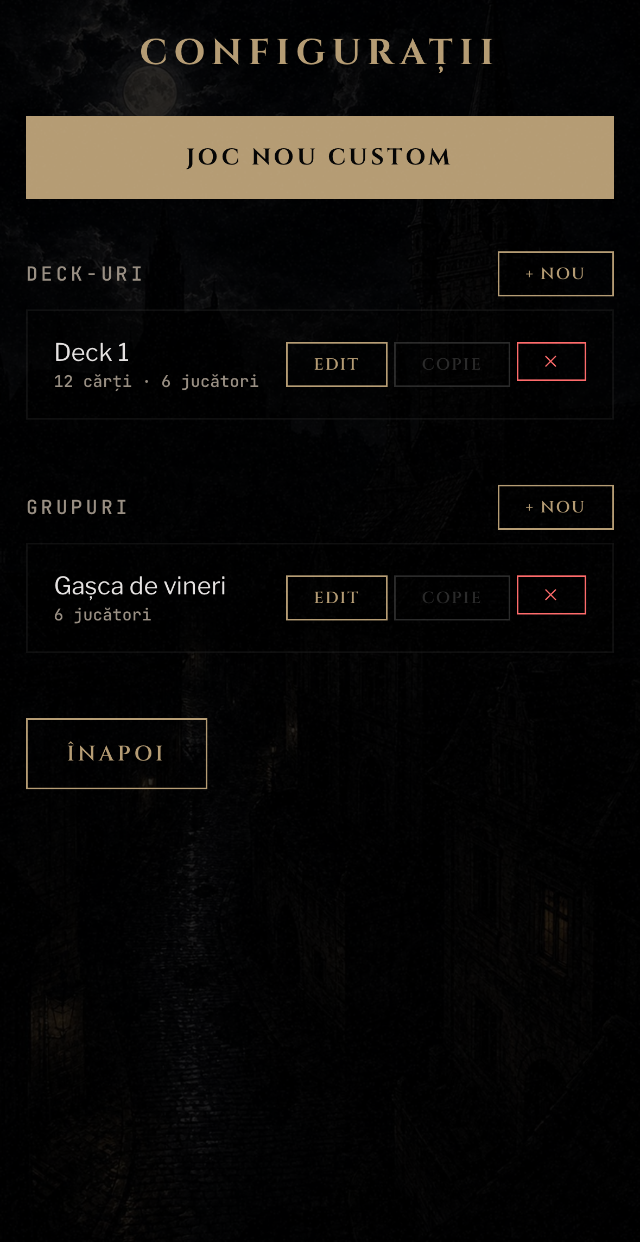
Task: Select the Deck 1 title
Action: (x=92, y=352)
